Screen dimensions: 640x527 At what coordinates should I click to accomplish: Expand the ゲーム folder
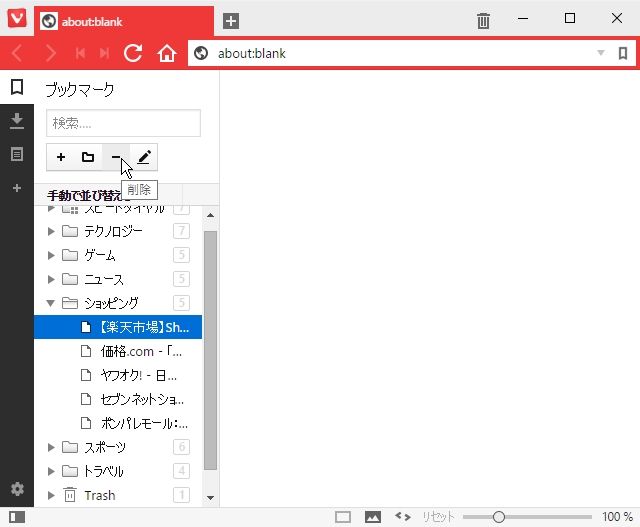coord(51,256)
